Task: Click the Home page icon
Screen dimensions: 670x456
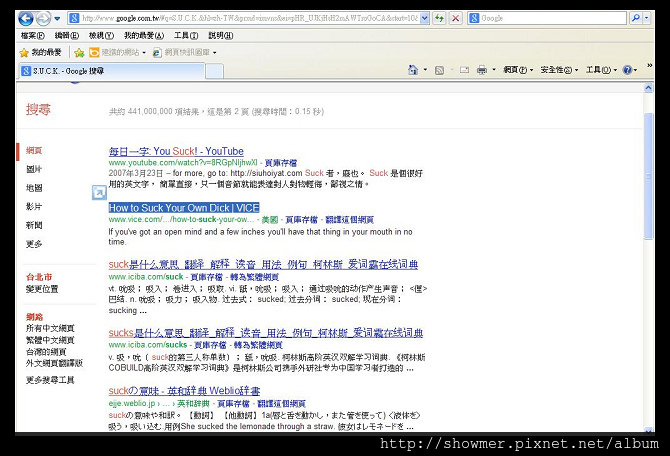Action: pos(413,70)
